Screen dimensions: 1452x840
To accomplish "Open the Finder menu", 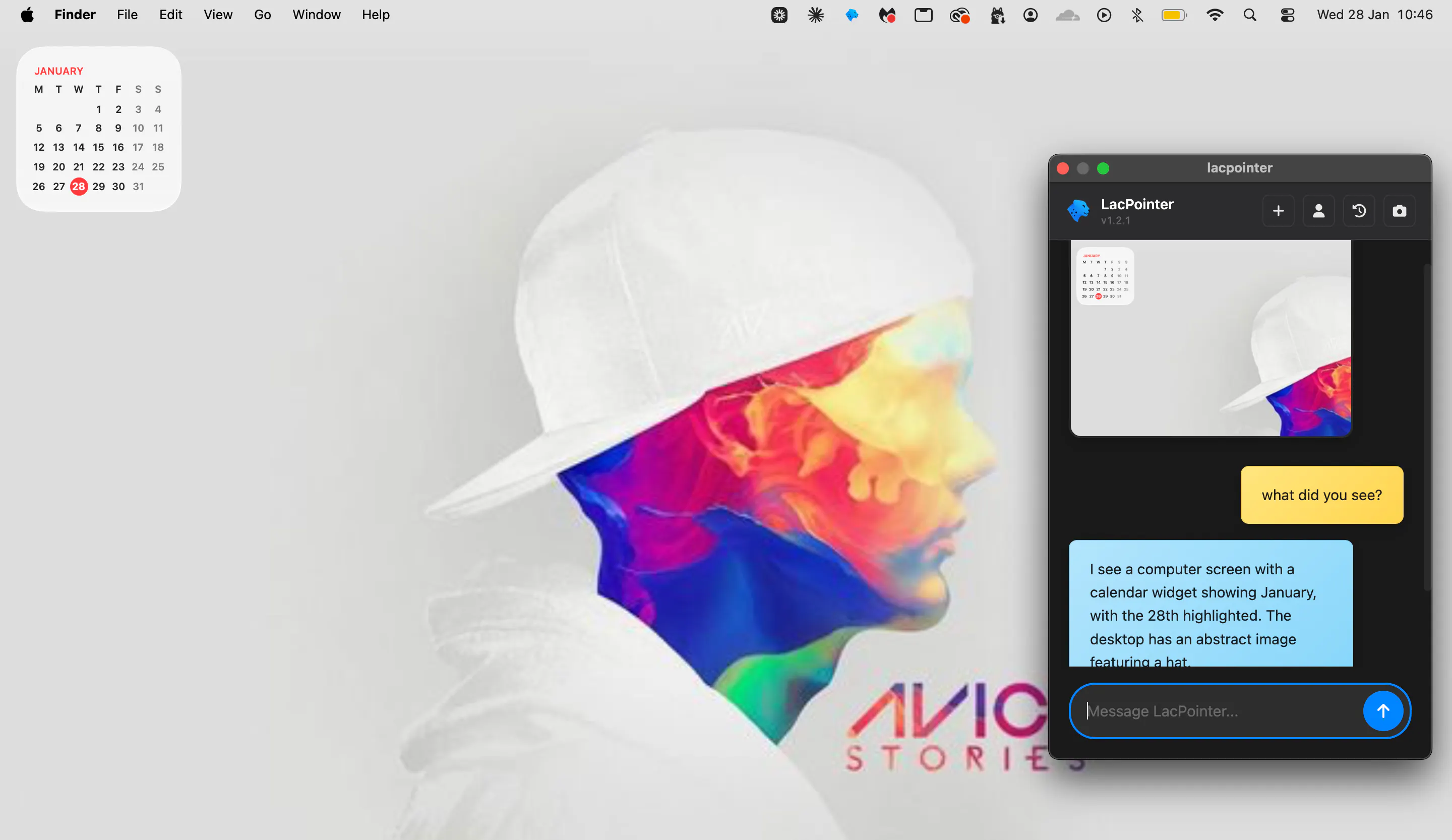I will click(x=75, y=15).
